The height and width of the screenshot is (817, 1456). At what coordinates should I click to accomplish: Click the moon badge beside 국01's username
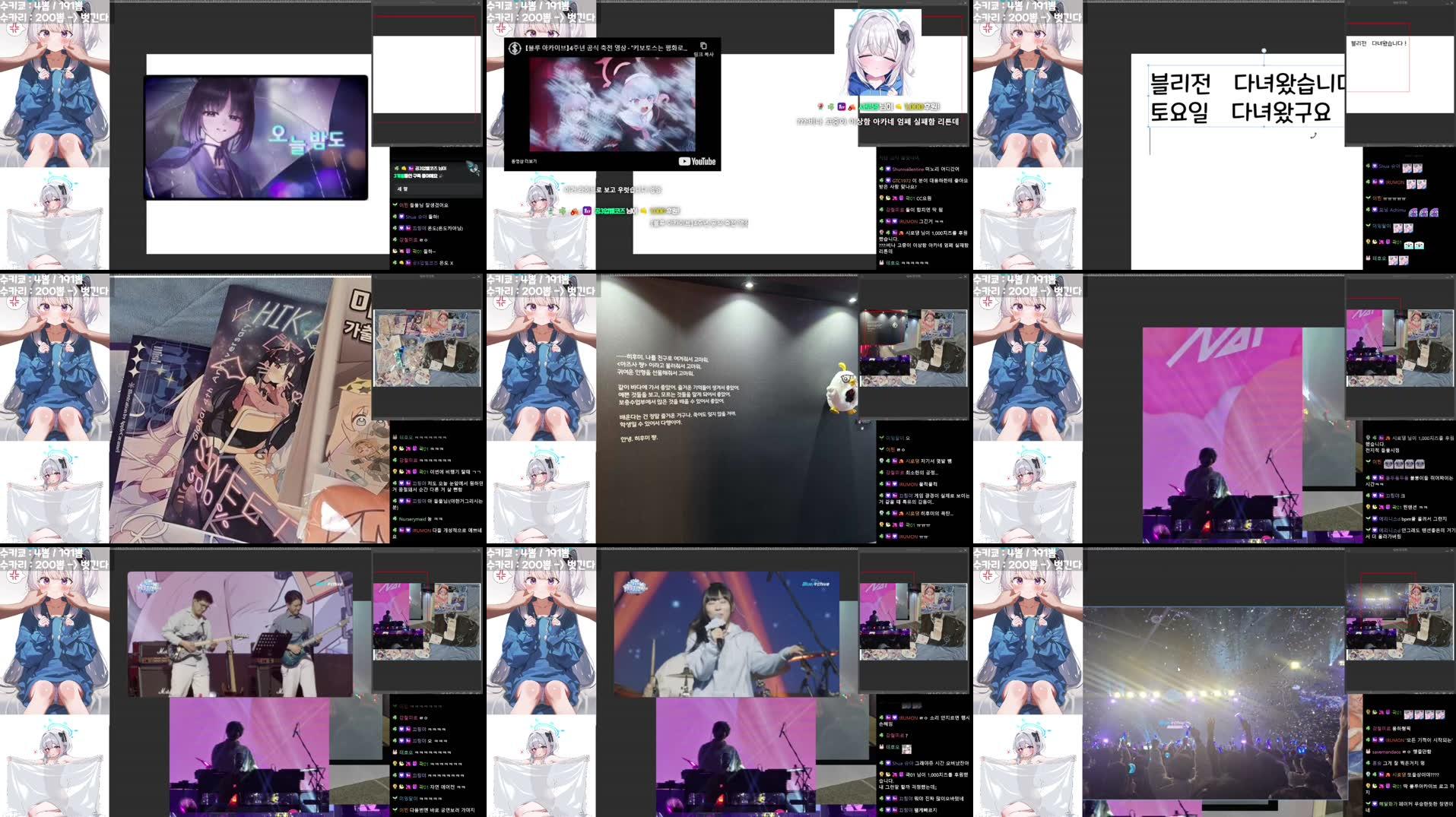(888, 198)
